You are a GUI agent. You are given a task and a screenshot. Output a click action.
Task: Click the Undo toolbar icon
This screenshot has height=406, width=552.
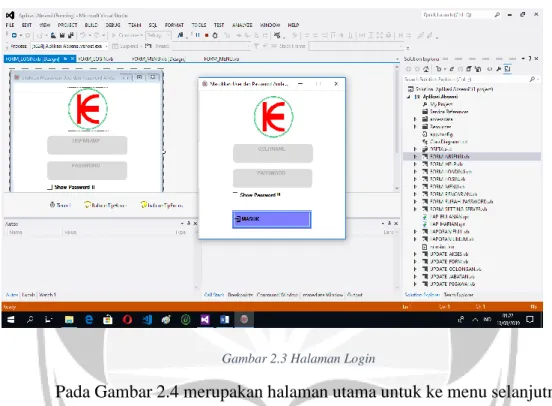click(x=83, y=35)
